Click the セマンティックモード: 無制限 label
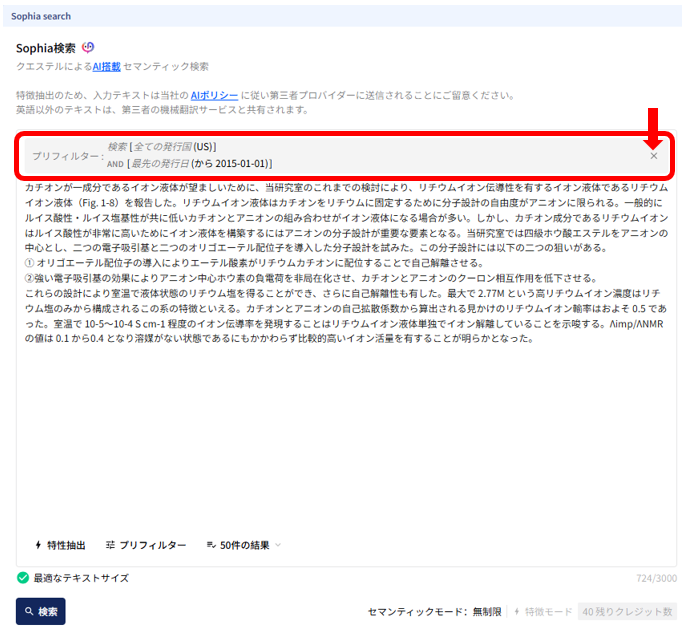This screenshot has height=634, width=699. tap(435, 612)
